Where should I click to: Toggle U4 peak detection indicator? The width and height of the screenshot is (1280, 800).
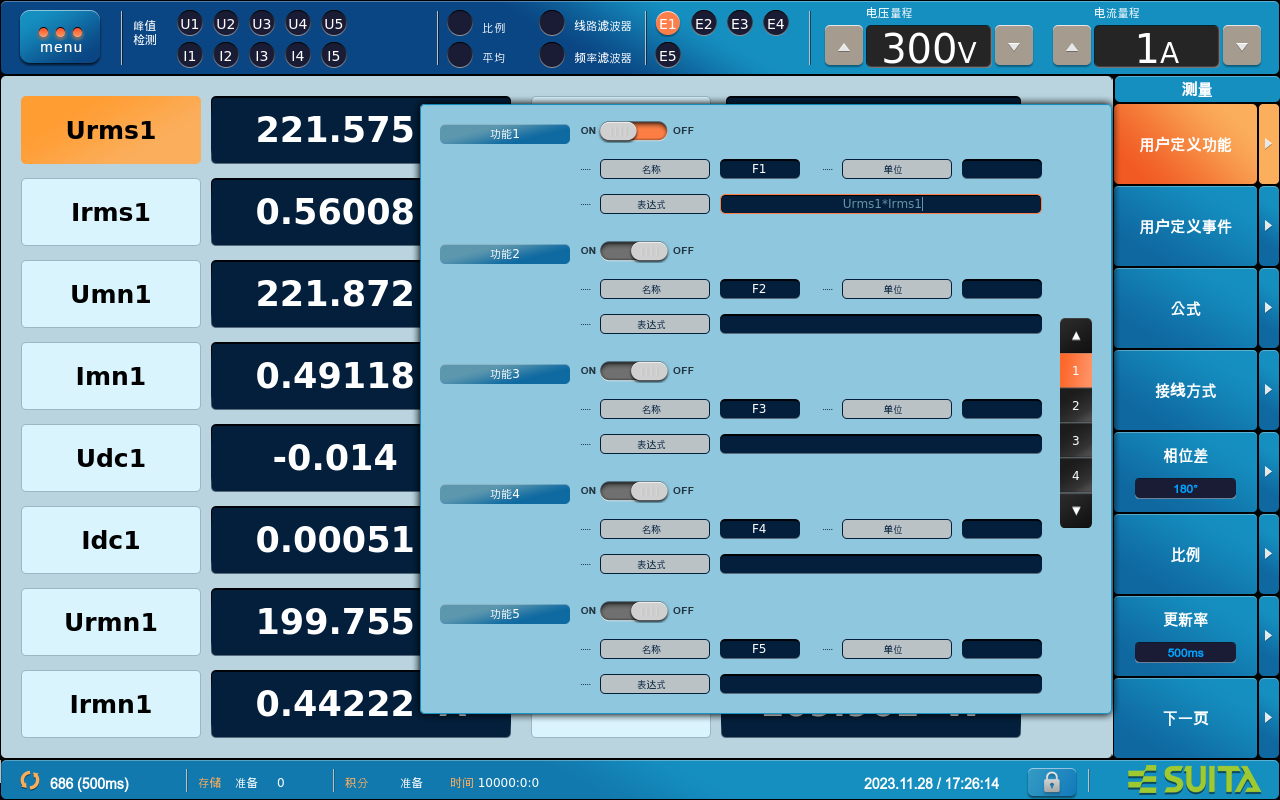(x=298, y=23)
